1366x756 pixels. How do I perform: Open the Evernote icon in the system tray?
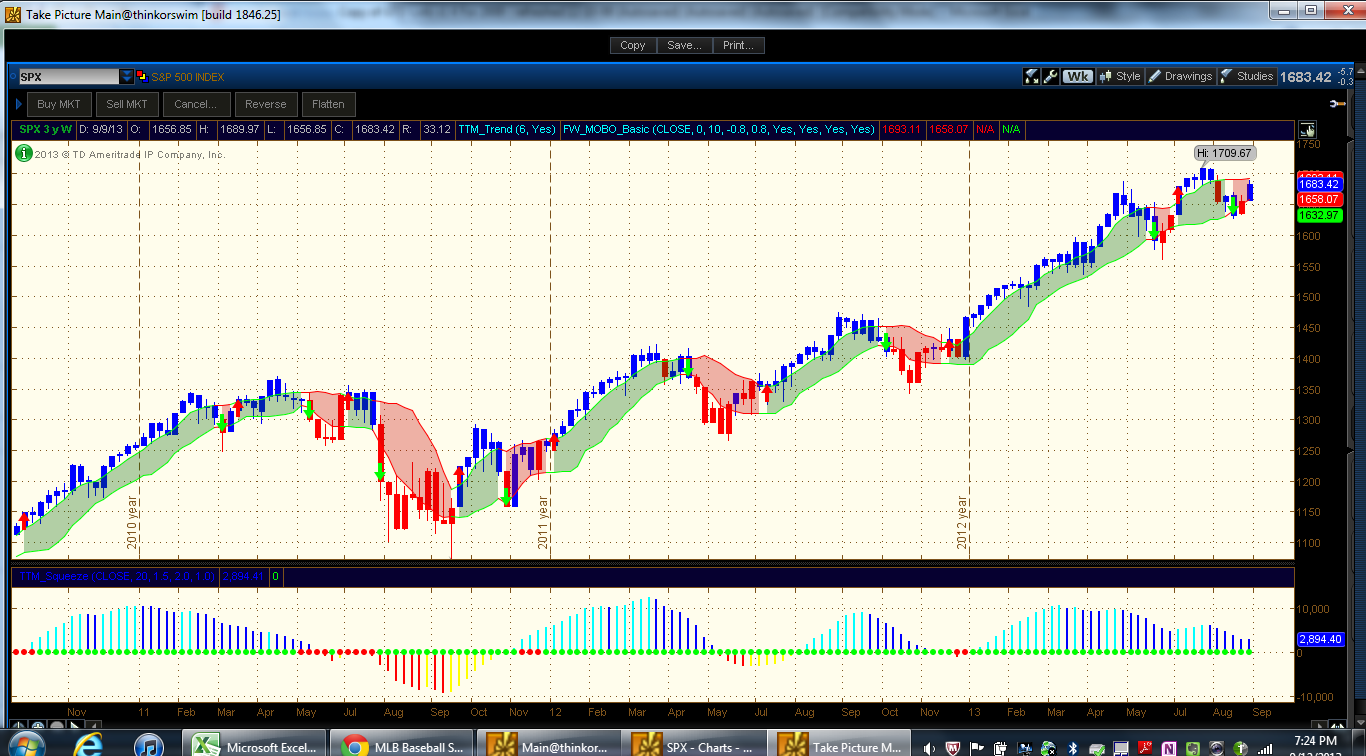pyautogui.click(x=1192, y=747)
